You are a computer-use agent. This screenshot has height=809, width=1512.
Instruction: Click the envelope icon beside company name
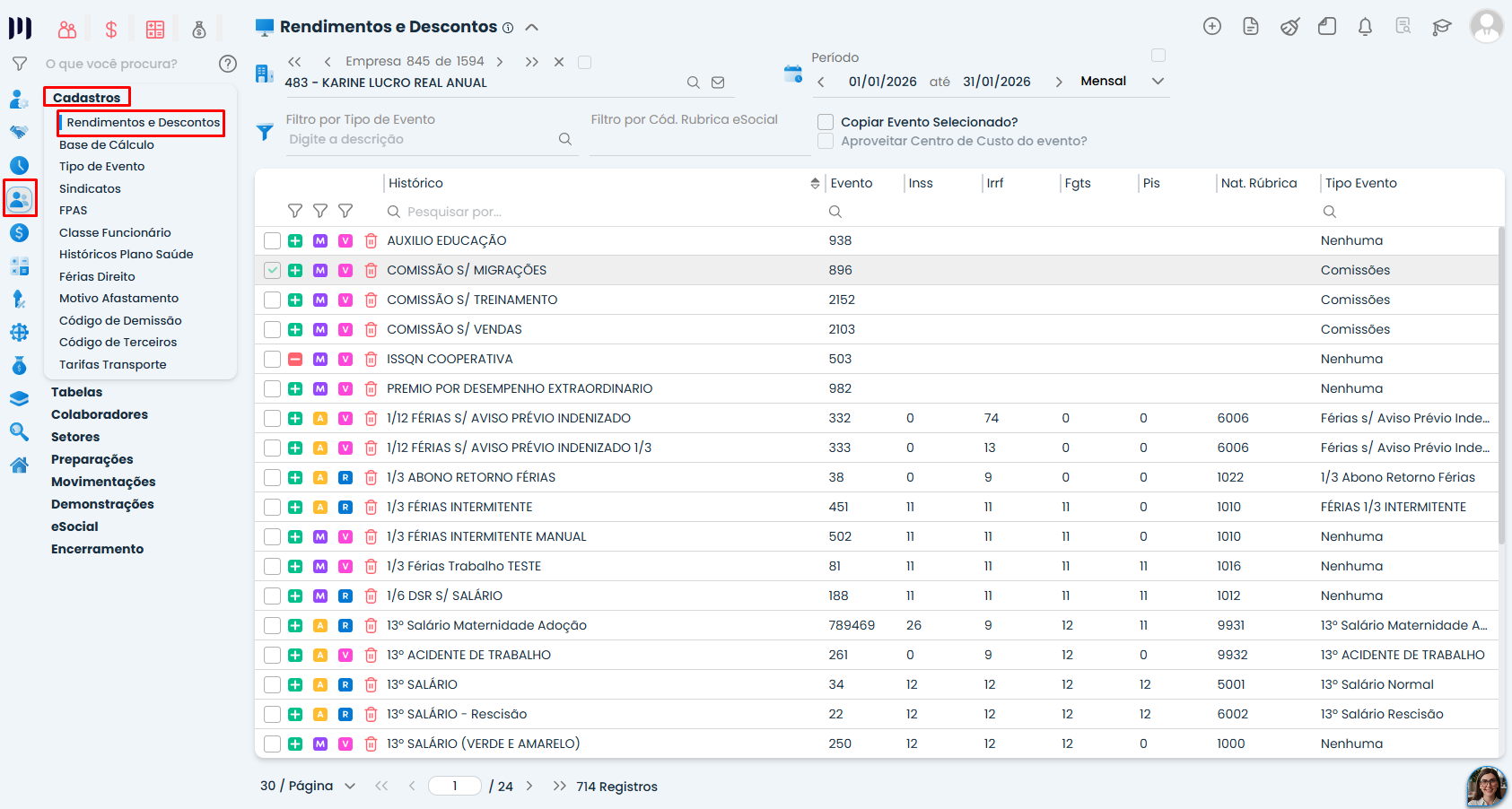[x=718, y=83]
